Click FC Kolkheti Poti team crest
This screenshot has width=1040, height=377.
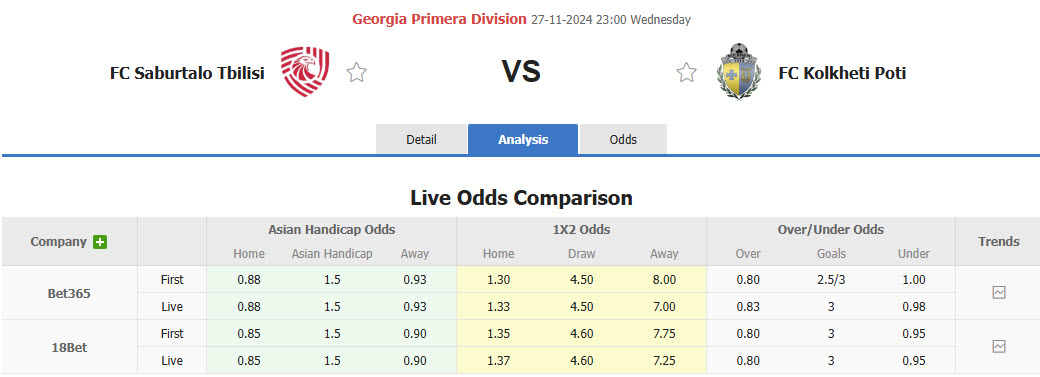[x=739, y=72]
